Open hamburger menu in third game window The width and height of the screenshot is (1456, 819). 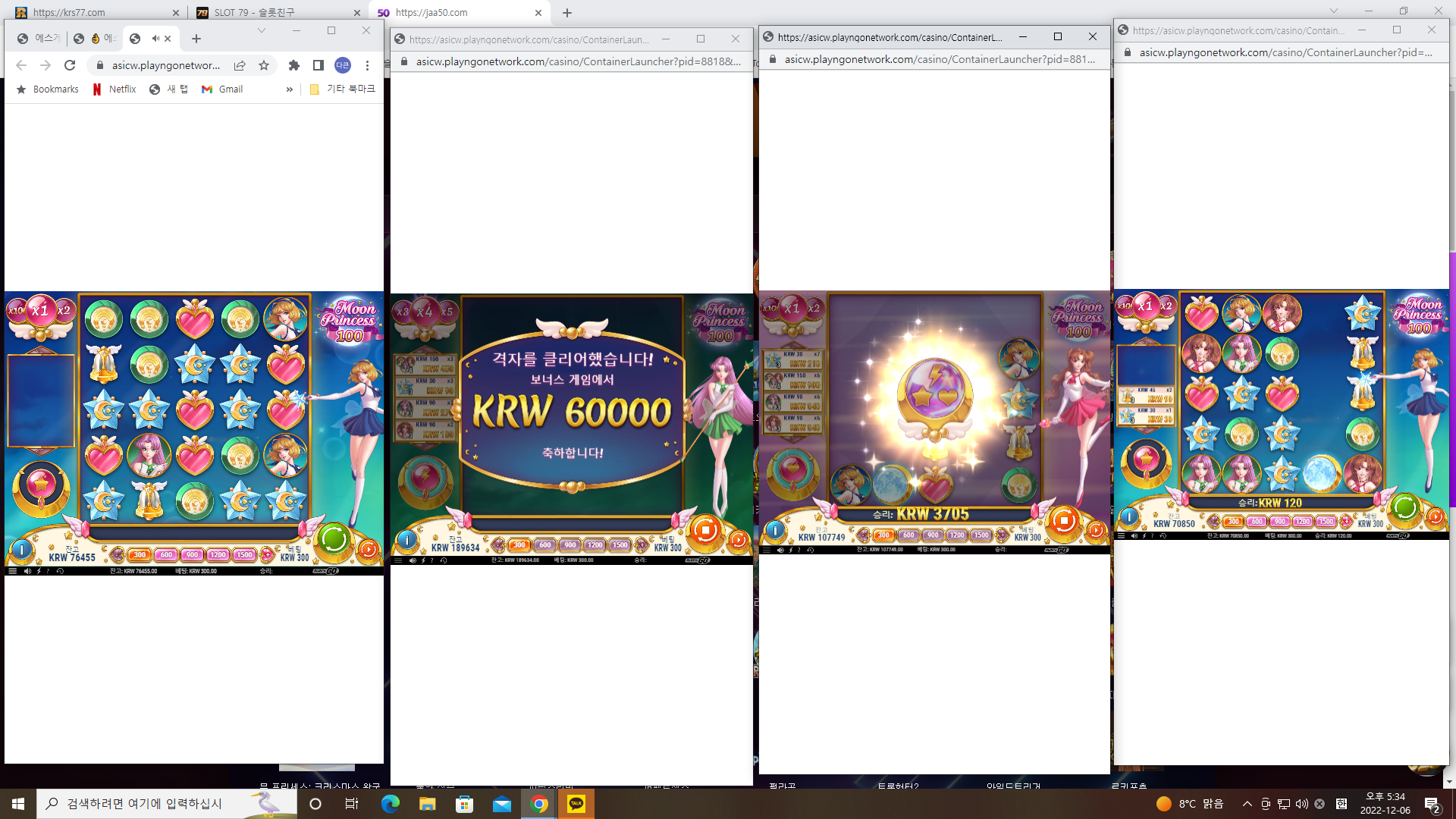tap(767, 550)
